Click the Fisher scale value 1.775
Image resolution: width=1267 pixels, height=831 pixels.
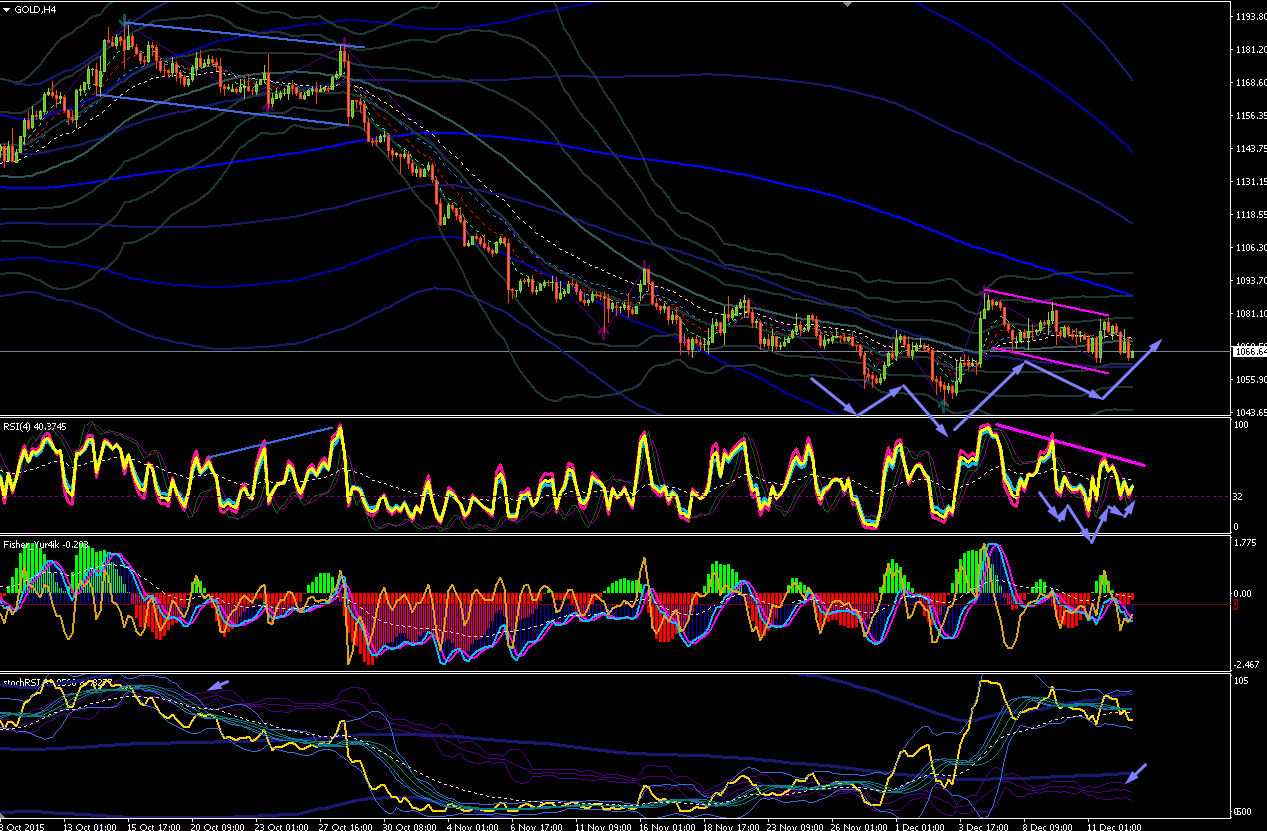(x=1247, y=544)
